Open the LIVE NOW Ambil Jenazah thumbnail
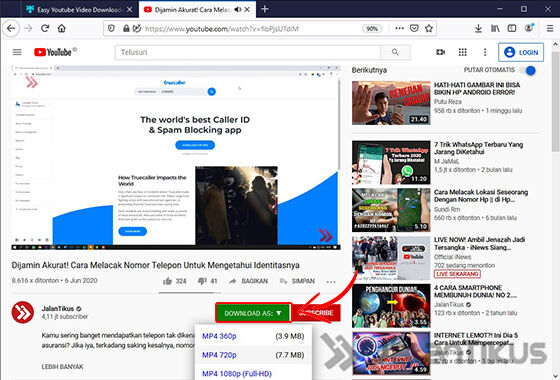Image resolution: width=560 pixels, height=380 pixels. coord(391,258)
